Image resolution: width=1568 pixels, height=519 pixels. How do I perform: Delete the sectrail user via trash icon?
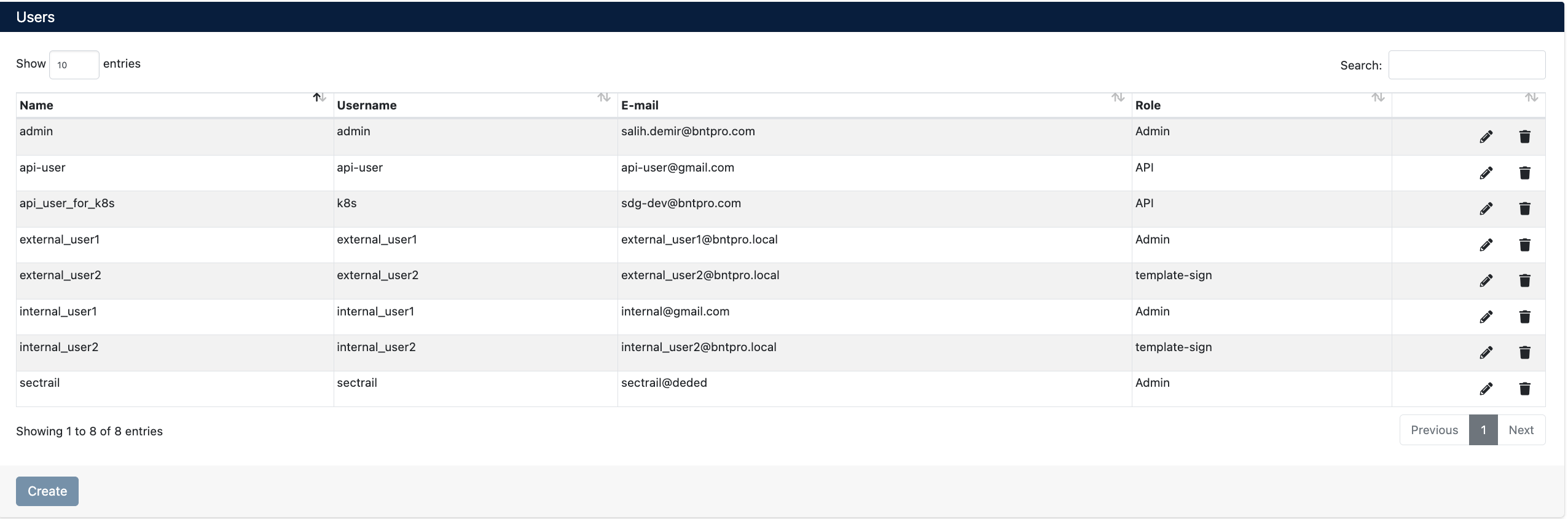coord(1524,389)
